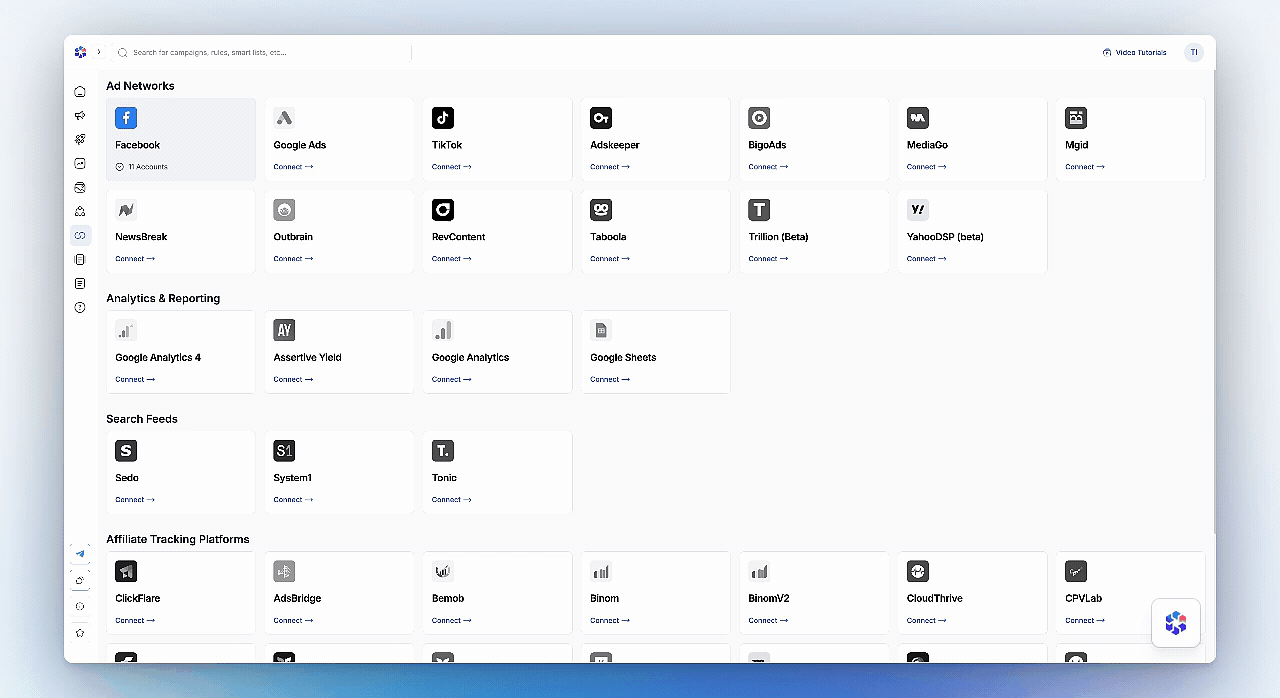Screen dimensions: 1280x698
Task: Click the BigoAds logo icon
Action: tap(759, 118)
